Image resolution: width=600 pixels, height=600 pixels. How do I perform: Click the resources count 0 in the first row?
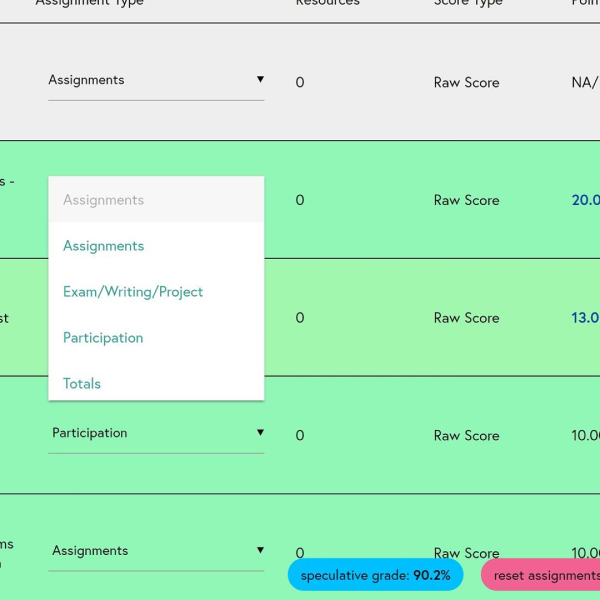(x=300, y=83)
